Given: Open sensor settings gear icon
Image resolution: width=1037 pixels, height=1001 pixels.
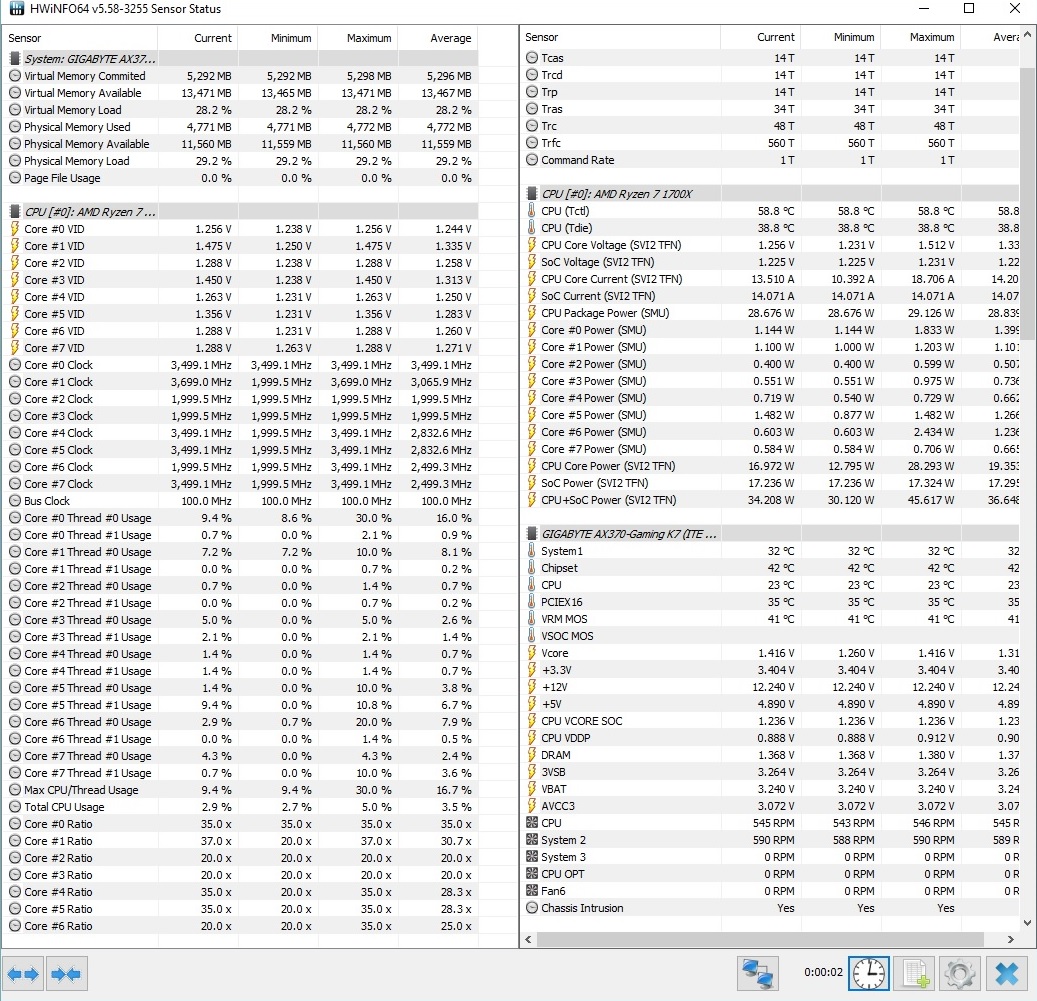Looking at the screenshot, I should pyautogui.click(x=960, y=973).
